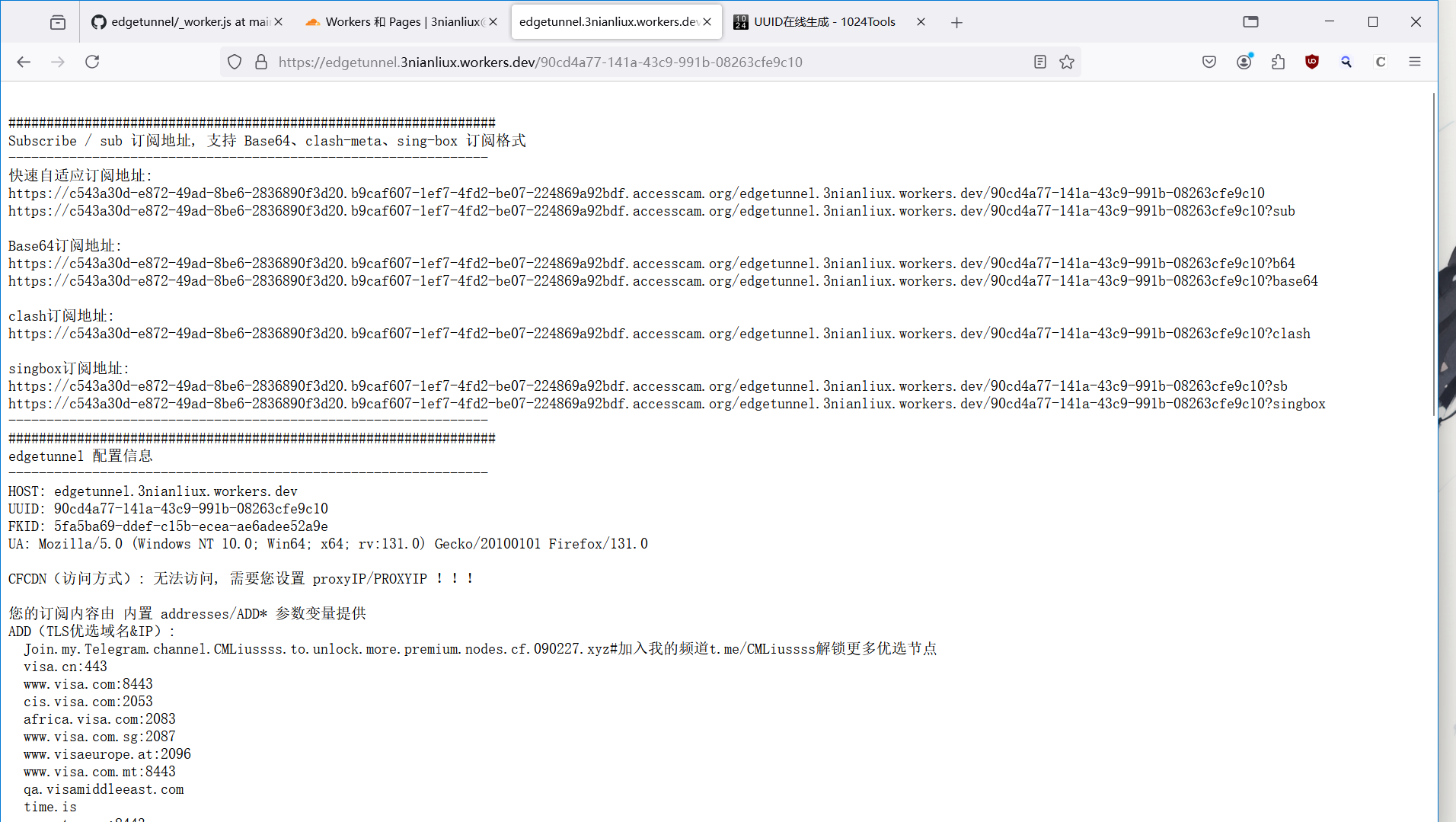Image resolution: width=1456 pixels, height=822 pixels.
Task: Bookmark this page with the star
Action: (1067, 62)
